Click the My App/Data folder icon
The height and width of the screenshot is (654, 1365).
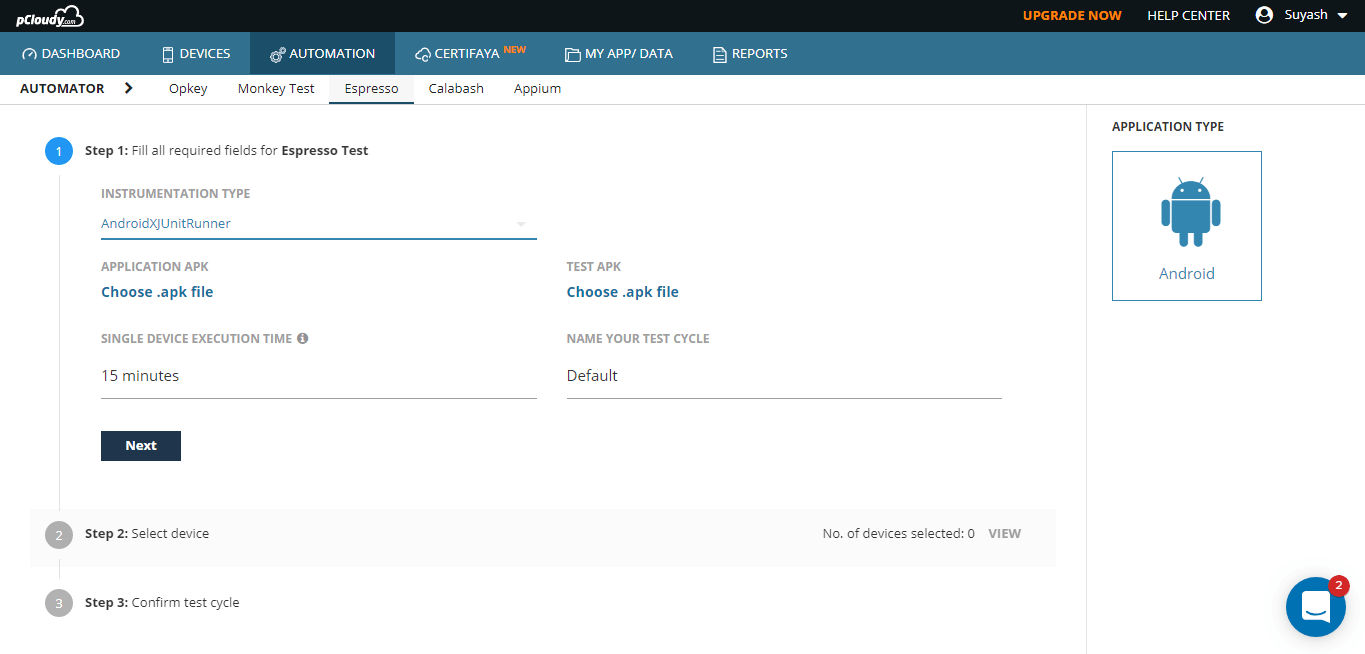pos(572,54)
